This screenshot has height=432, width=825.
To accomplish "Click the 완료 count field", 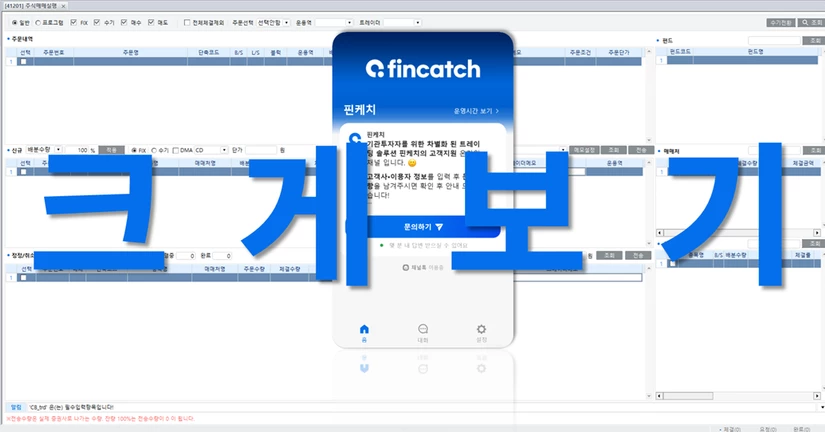I will (x=222, y=256).
